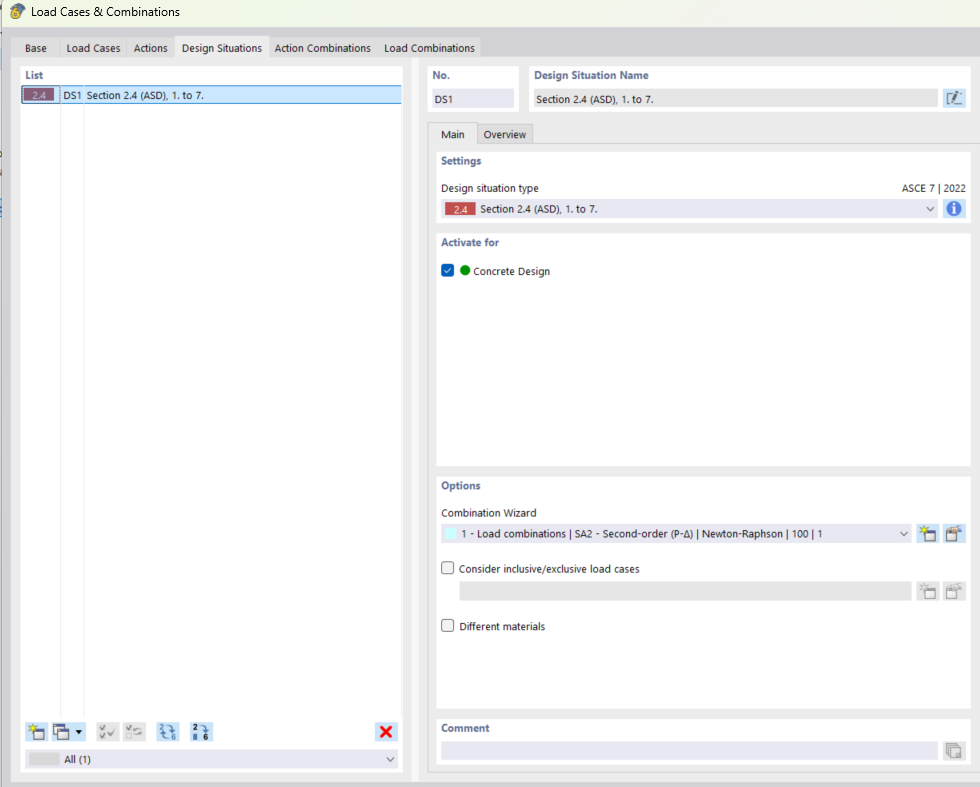The height and width of the screenshot is (787, 980).
Task: Select the Design Situations tab
Action: 222,48
